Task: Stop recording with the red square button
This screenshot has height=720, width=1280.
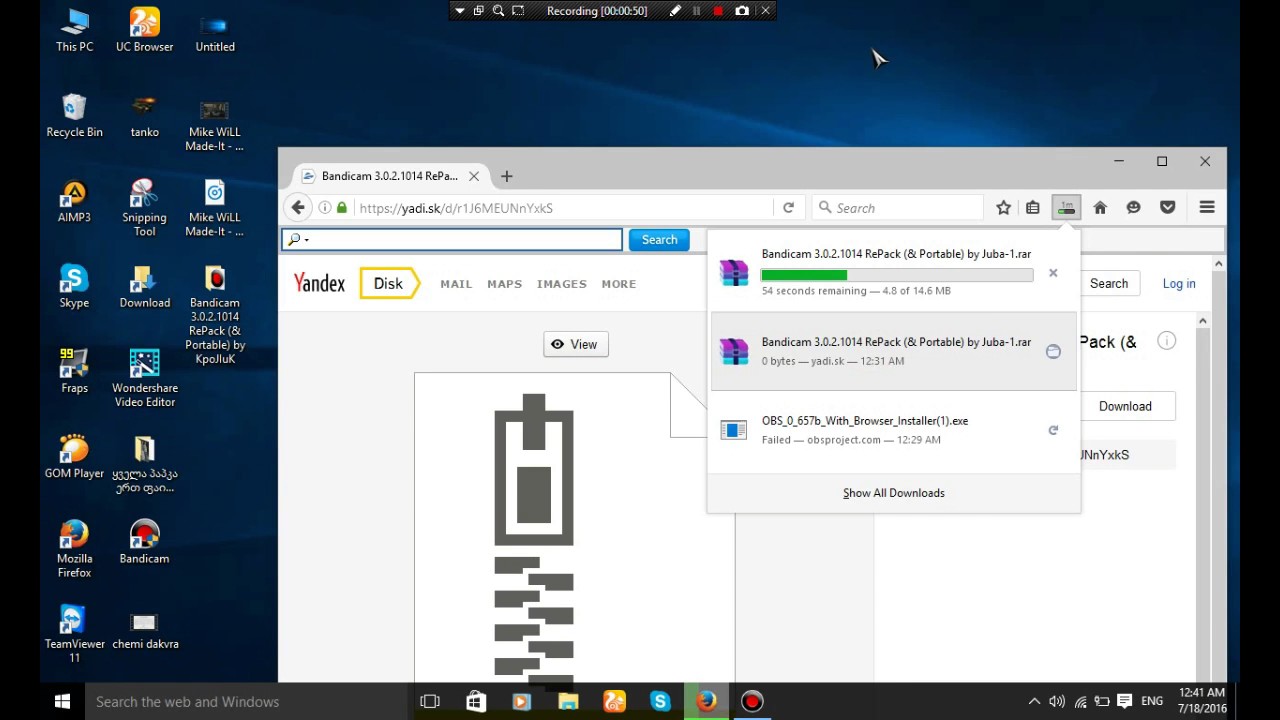Action: (x=718, y=11)
